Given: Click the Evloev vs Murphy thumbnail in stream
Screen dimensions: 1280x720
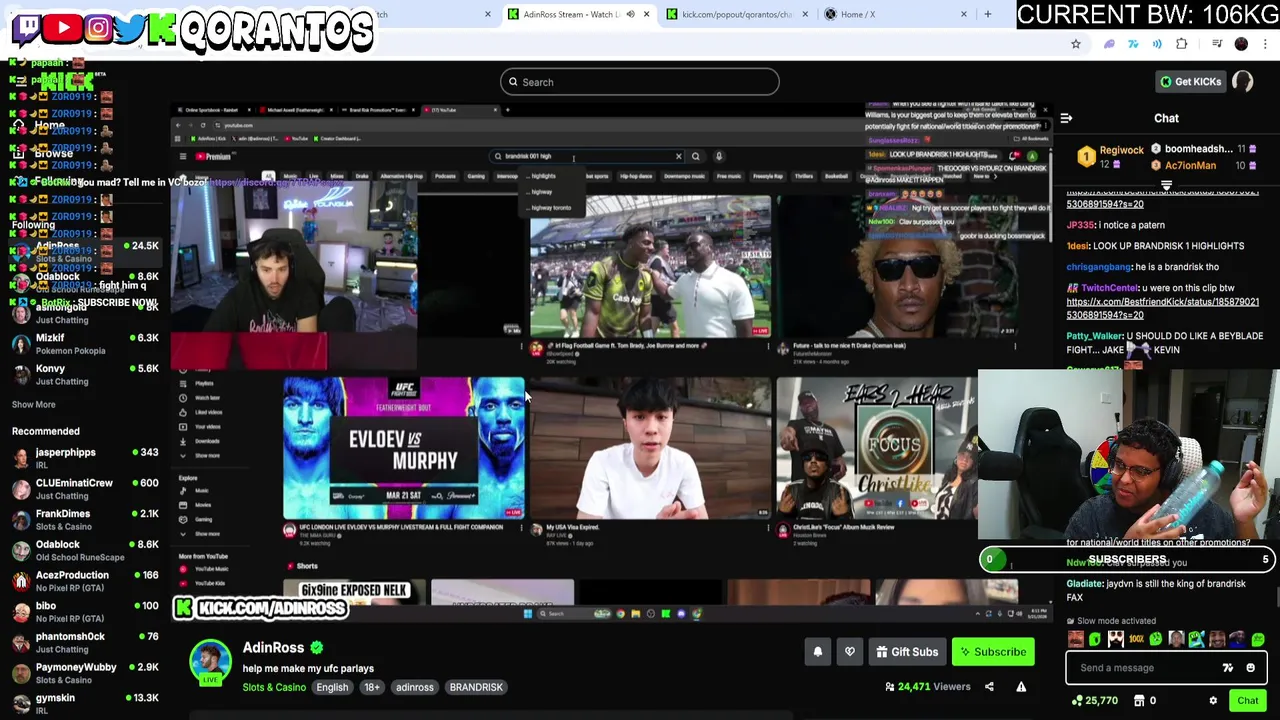Looking at the screenshot, I should 404,447.
